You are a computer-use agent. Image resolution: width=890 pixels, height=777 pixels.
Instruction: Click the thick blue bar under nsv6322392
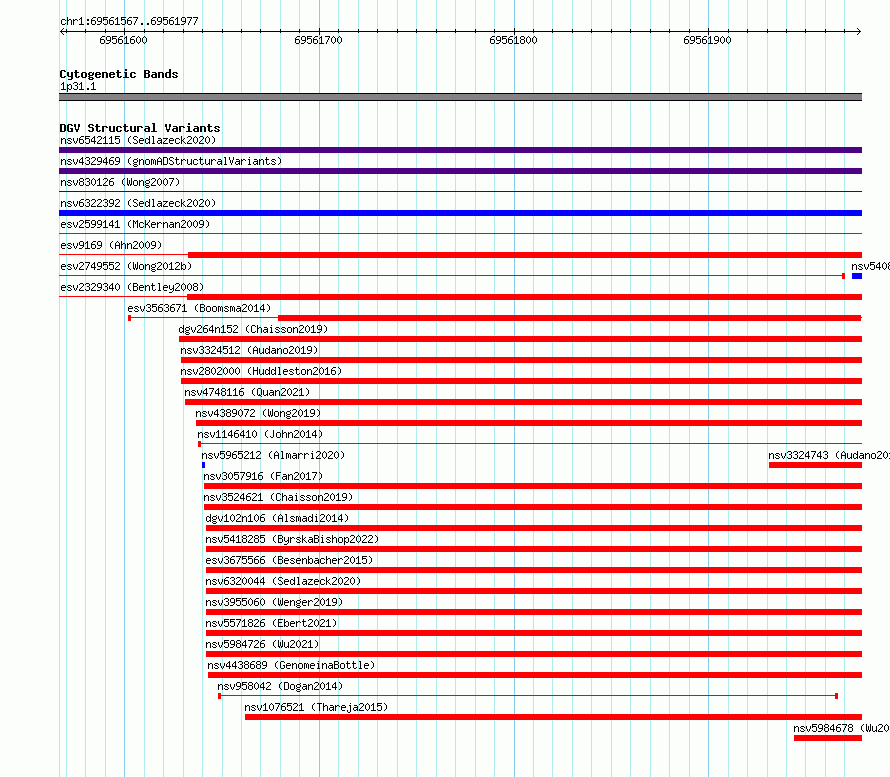click(x=460, y=213)
